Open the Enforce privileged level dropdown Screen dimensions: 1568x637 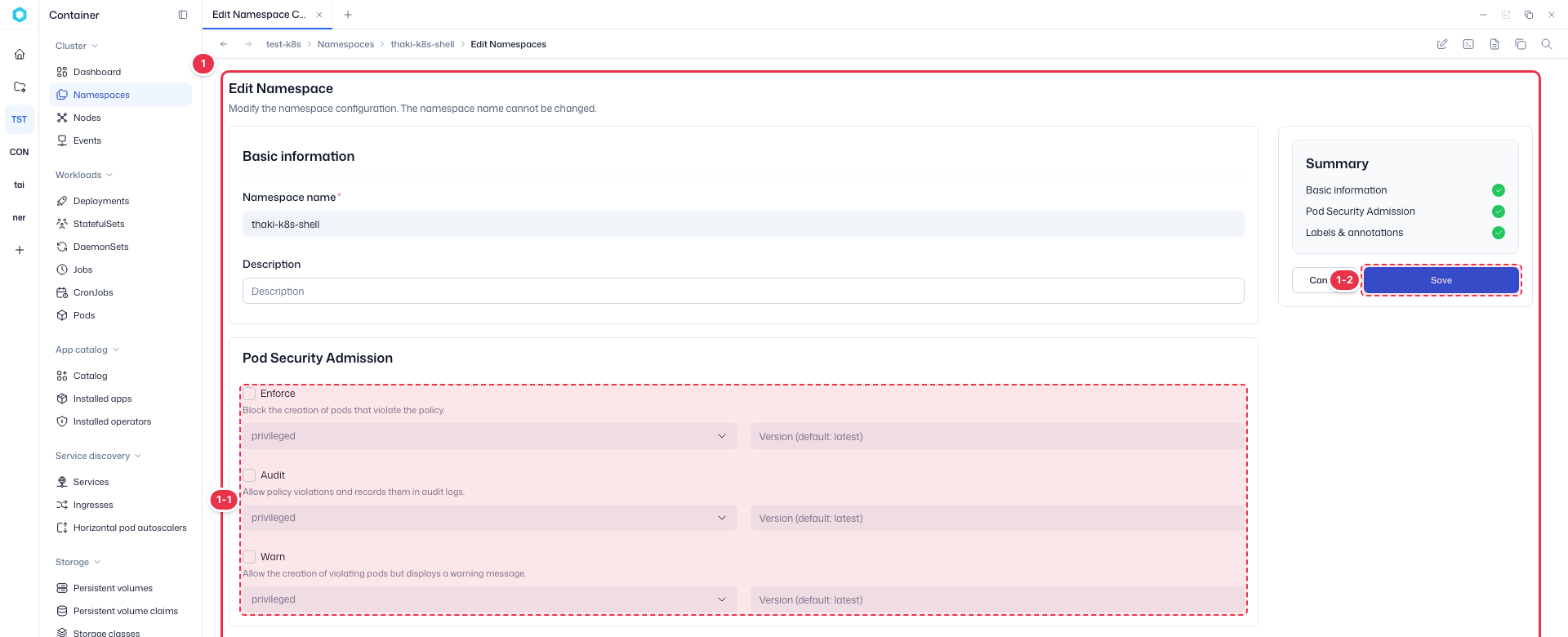click(490, 436)
